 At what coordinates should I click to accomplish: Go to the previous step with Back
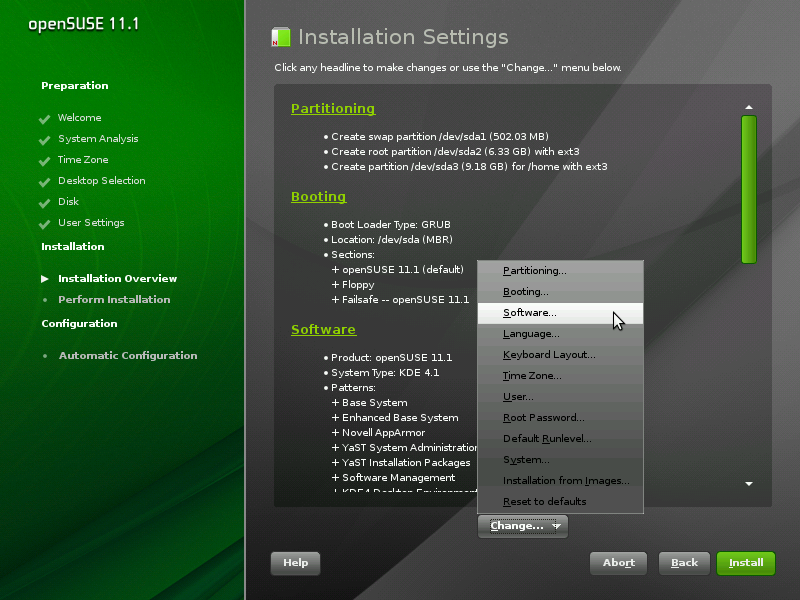click(684, 563)
